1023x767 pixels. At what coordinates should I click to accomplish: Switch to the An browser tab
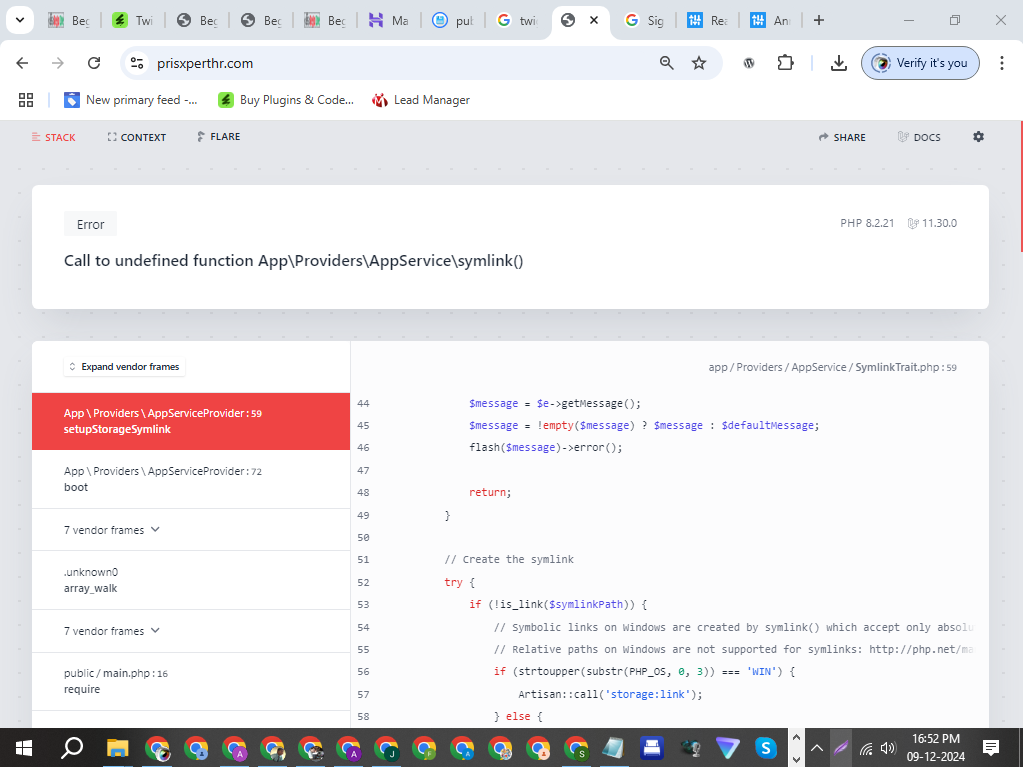[x=771, y=20]
